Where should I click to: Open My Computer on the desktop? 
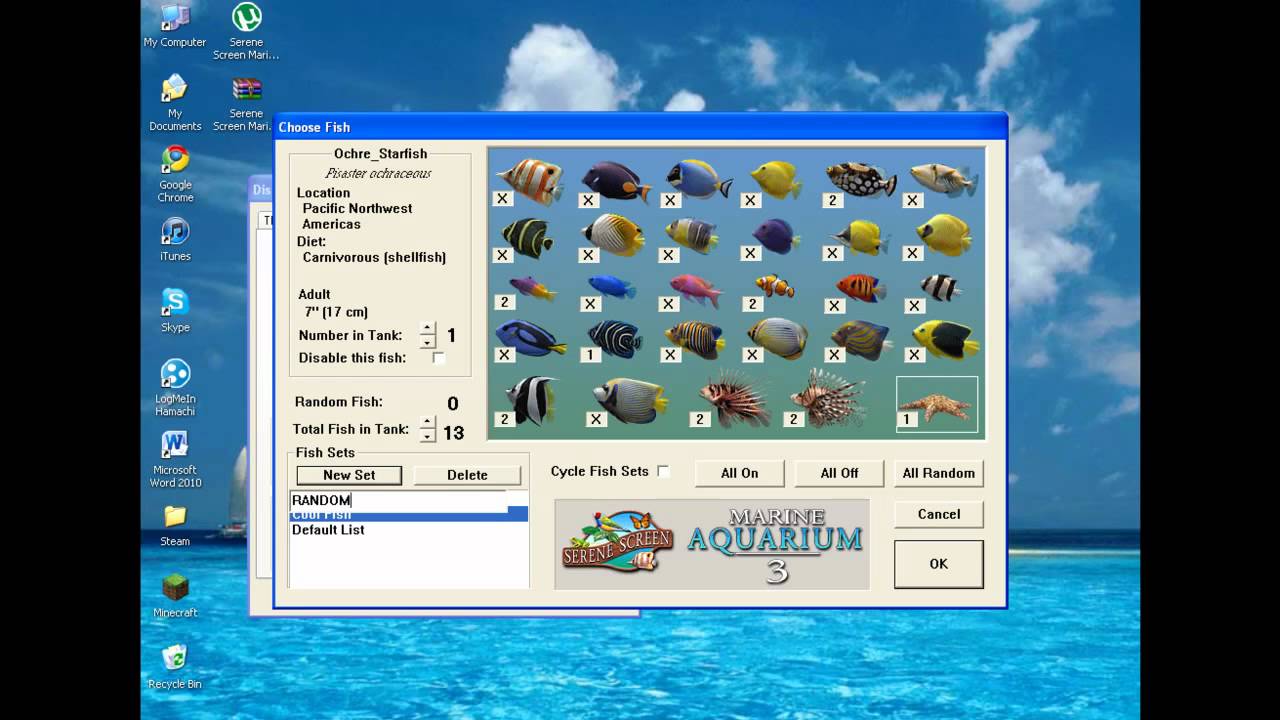(x=175, y=26)
